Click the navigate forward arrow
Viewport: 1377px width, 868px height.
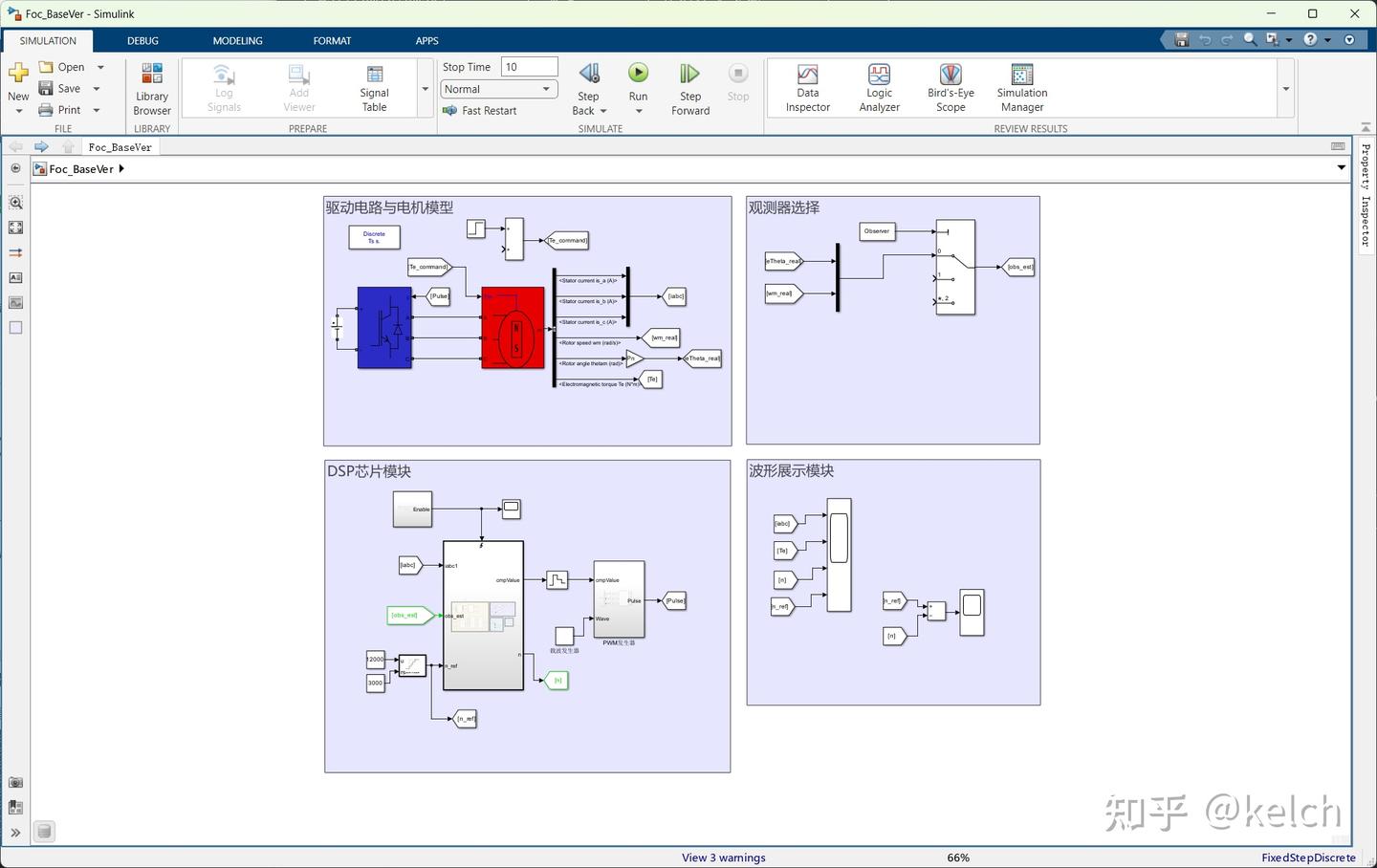(x=41, y=146)
